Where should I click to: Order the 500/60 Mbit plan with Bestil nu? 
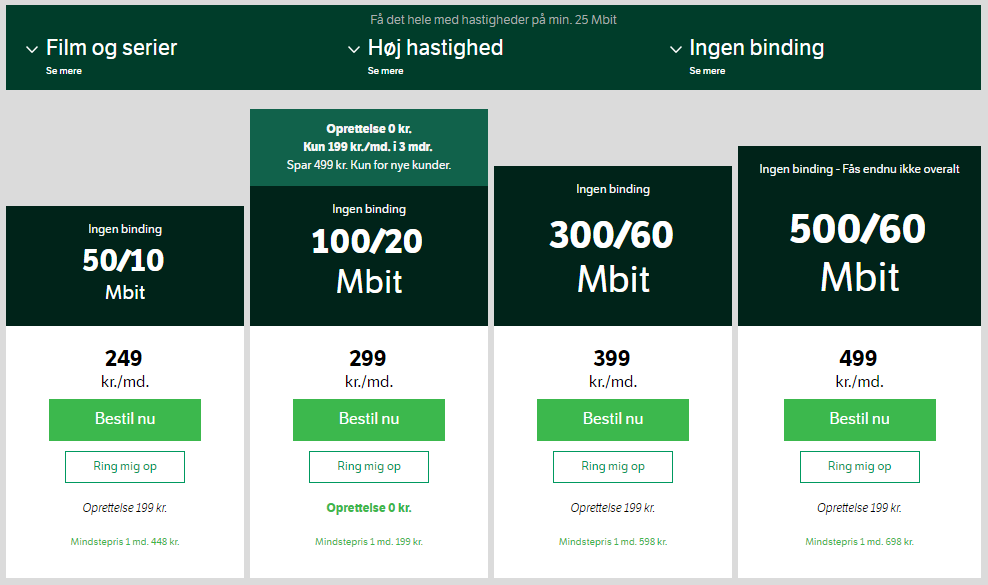[860, 419]
